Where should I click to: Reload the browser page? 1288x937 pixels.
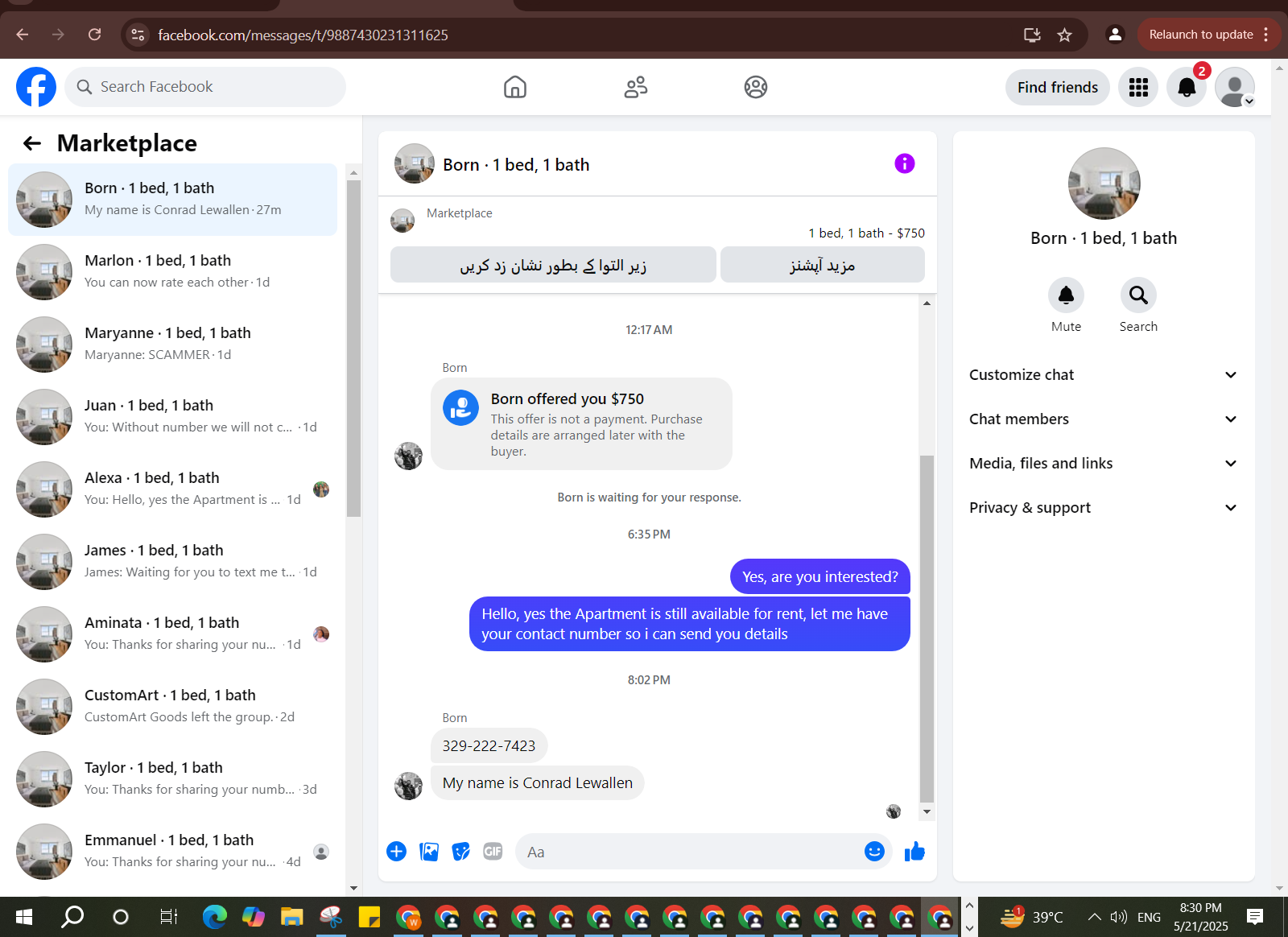pyautogui.click(x=94, y=35)
